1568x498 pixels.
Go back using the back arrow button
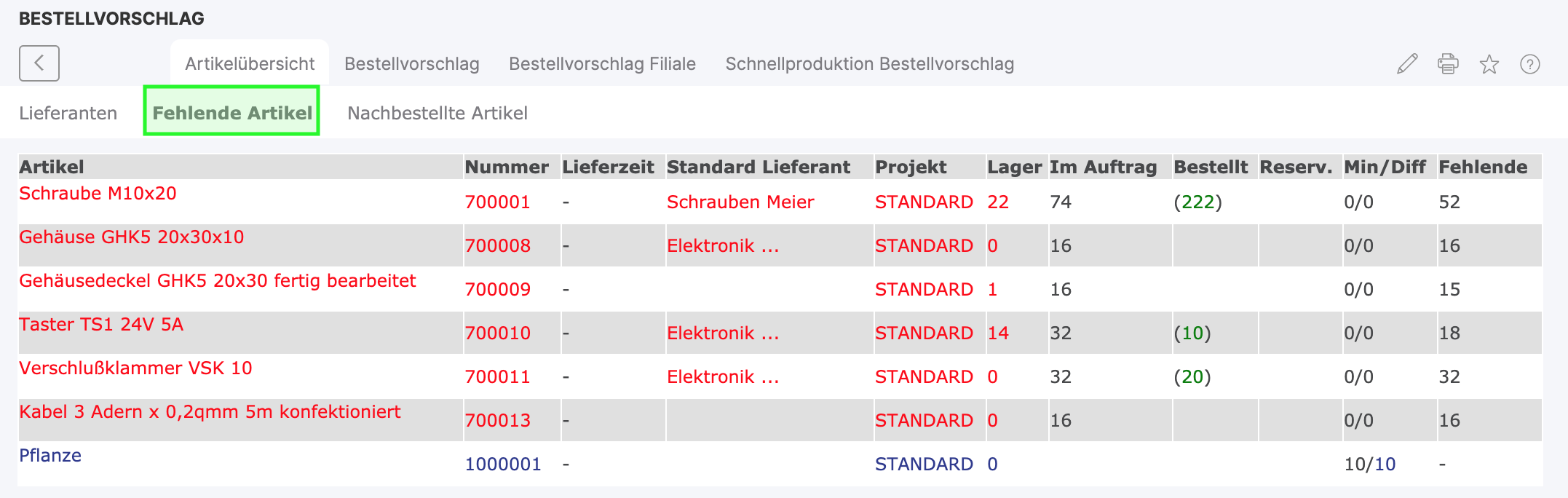[x=39, y=63]
